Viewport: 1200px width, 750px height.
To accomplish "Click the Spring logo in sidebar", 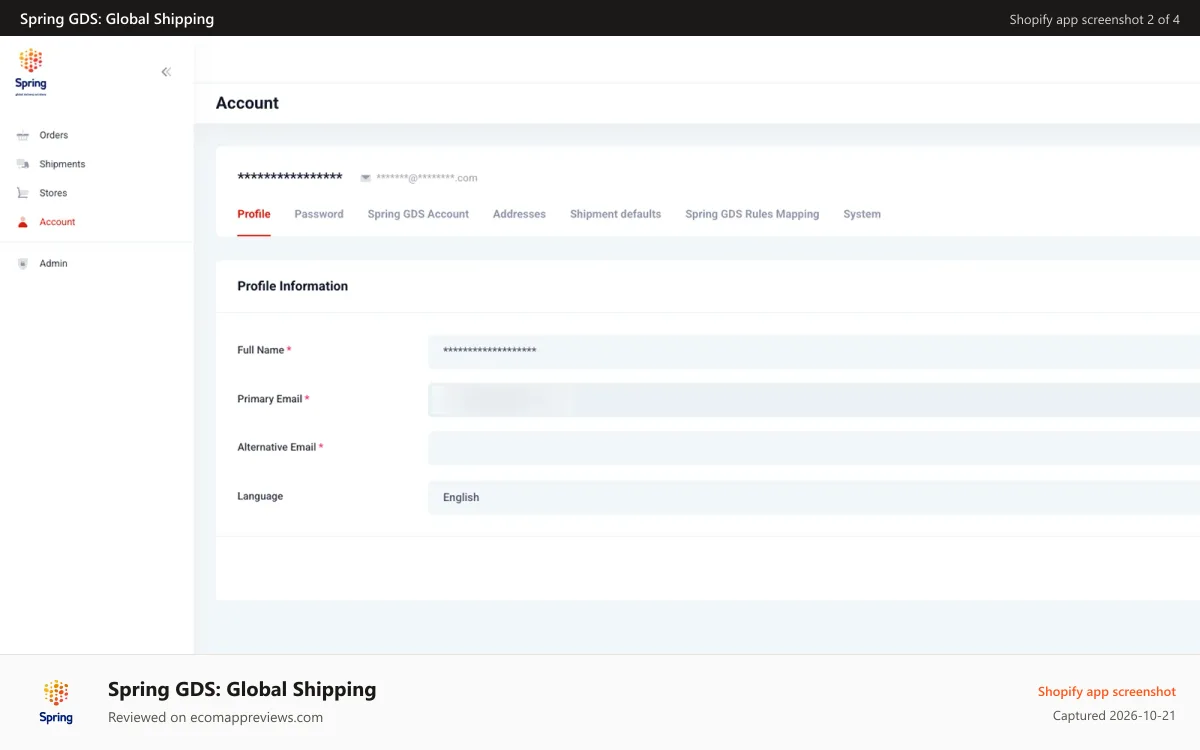I will pos(31,71).
